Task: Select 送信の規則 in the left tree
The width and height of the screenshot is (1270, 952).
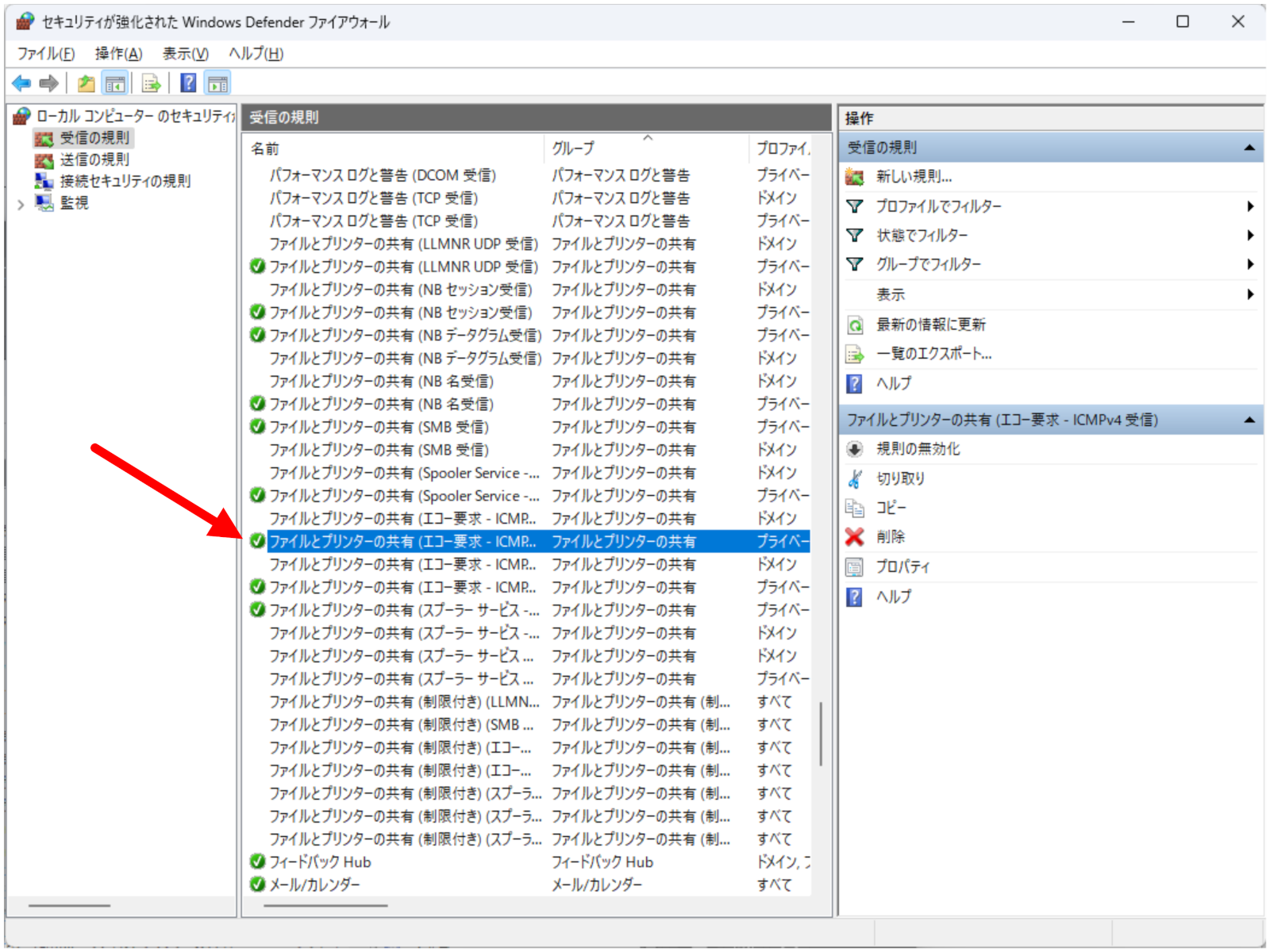Action: point(94,159)
